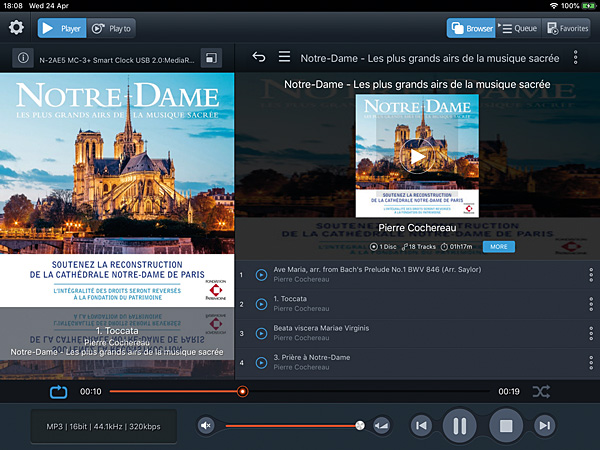Mute the audio with speaker icon

[x=206, y=426]
